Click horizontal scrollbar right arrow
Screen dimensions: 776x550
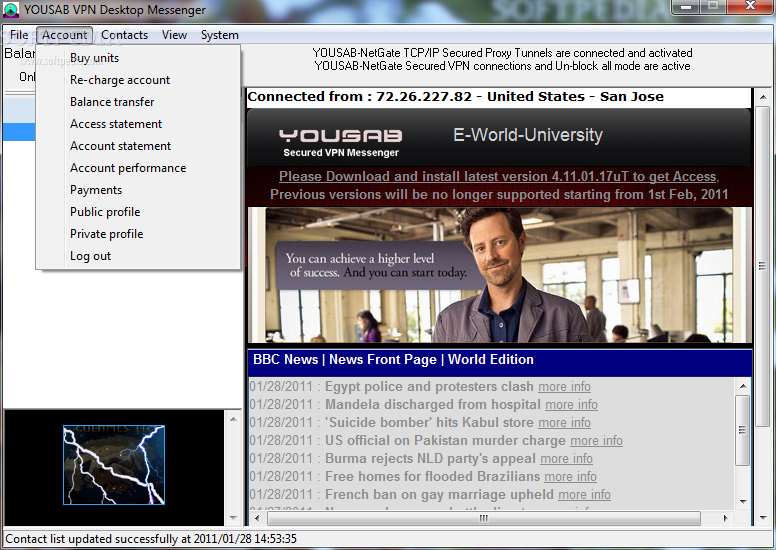coord(726,518)
